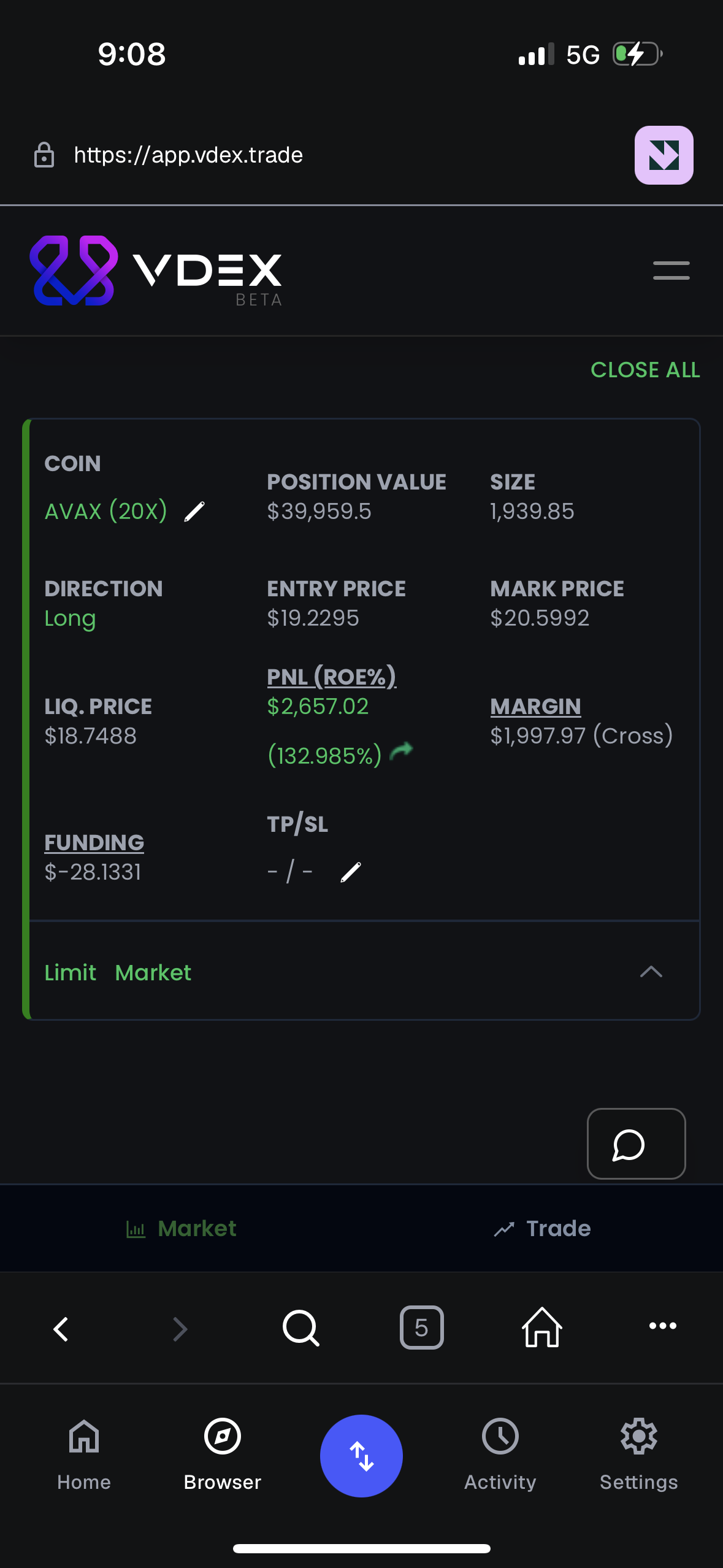Switch to the Market bottom tab
This screenshot has width=723, height=1568.
point(181,1228)
